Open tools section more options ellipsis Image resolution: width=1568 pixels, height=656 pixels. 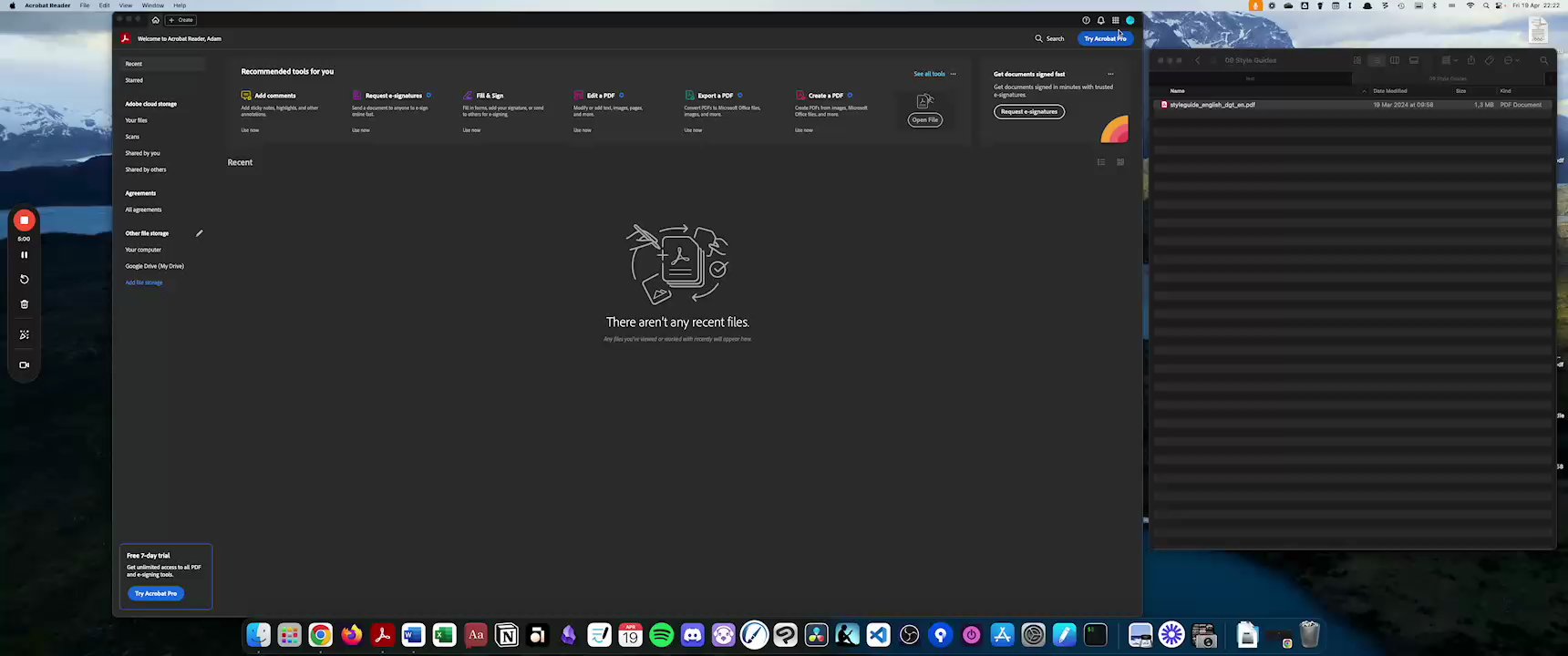point(954,74)
